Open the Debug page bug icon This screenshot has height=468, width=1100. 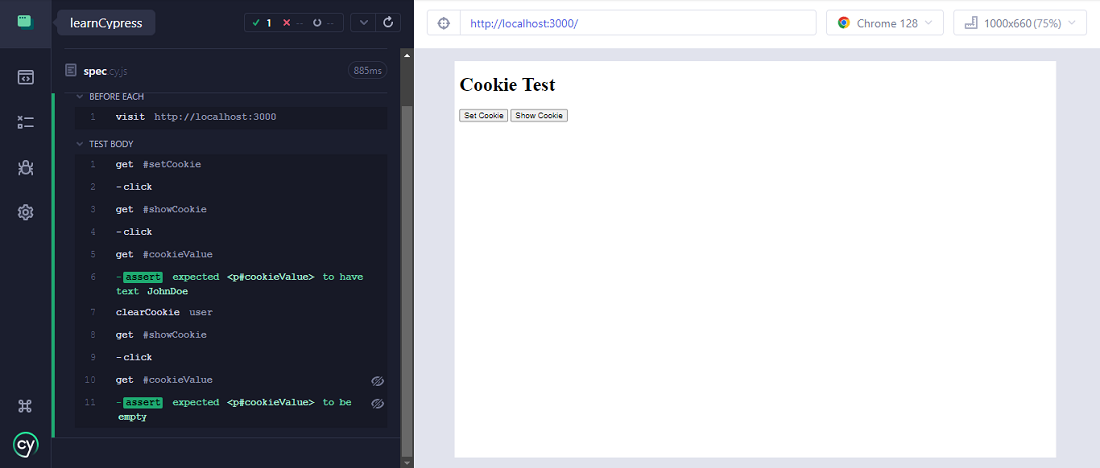point(25,168)
